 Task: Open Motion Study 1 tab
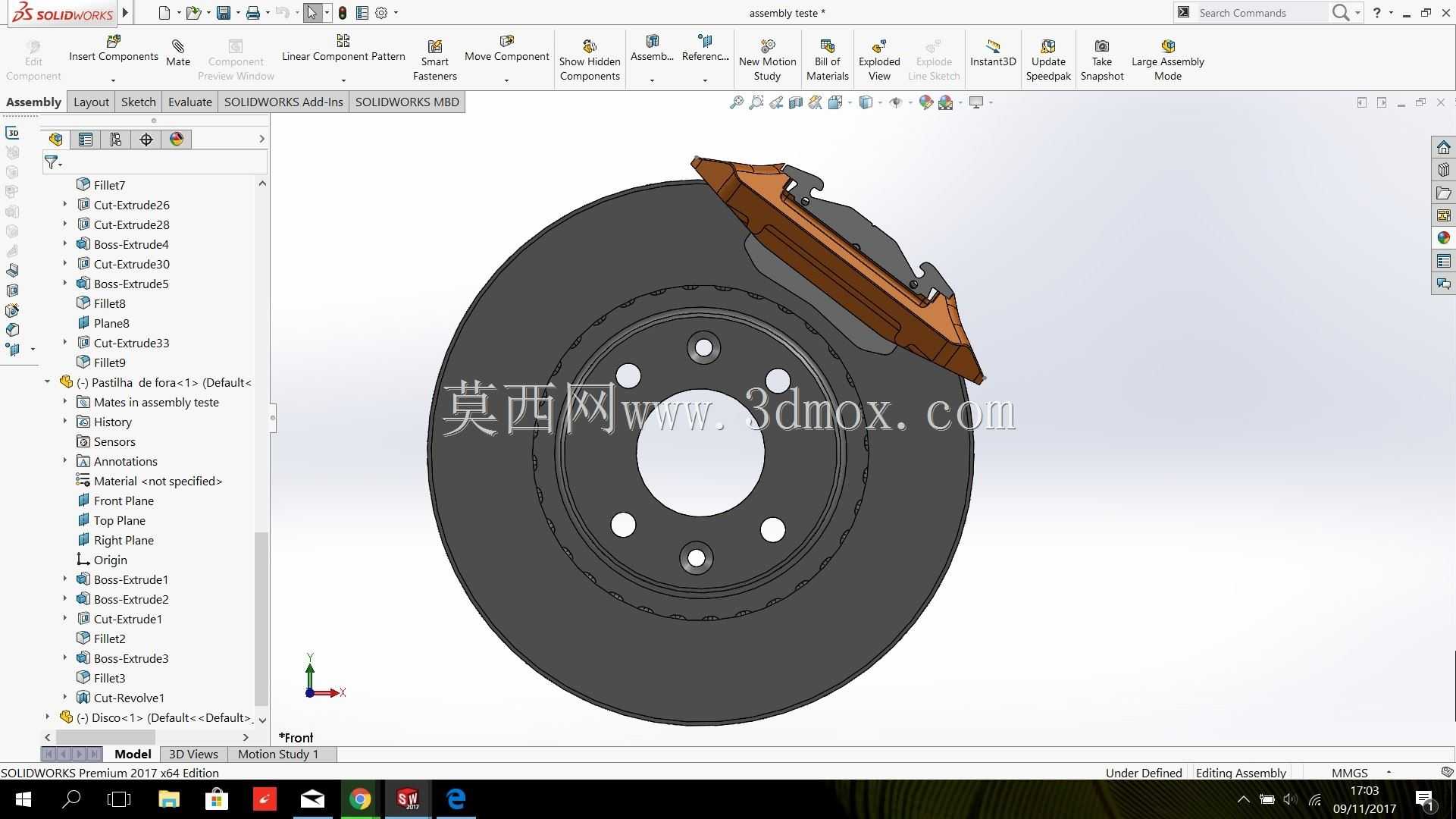[278, 754]
